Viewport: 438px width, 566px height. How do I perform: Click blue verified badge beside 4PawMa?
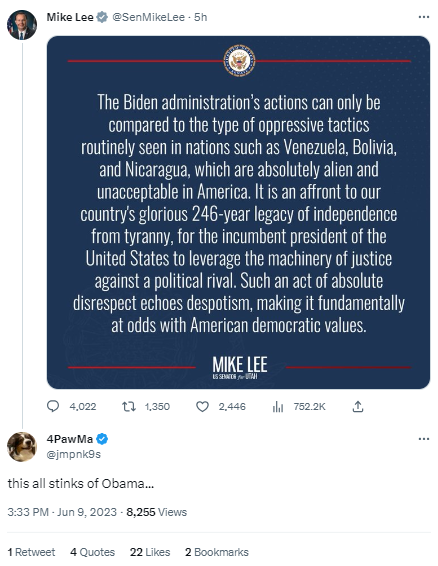(103, 439)
